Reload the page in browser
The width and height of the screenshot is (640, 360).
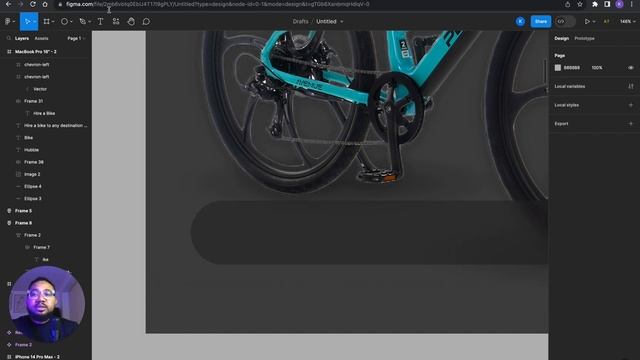33,4
